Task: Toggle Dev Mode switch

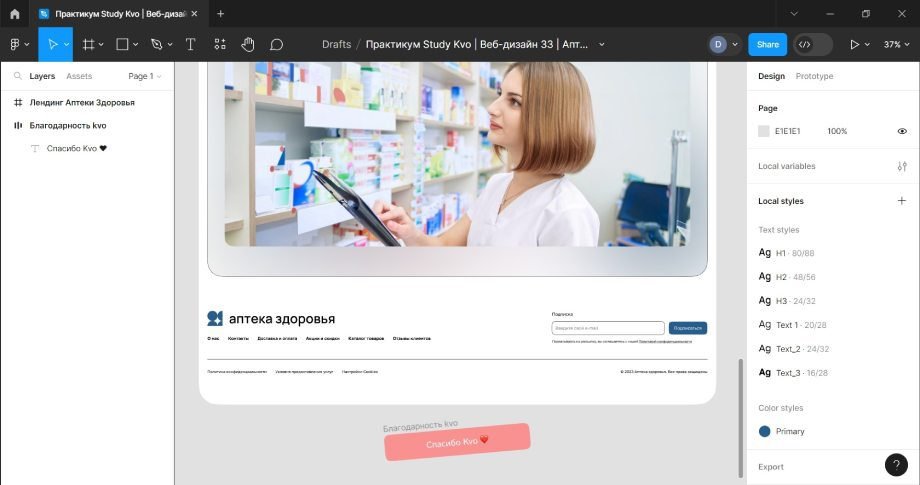Action: (x=812, y=45)
